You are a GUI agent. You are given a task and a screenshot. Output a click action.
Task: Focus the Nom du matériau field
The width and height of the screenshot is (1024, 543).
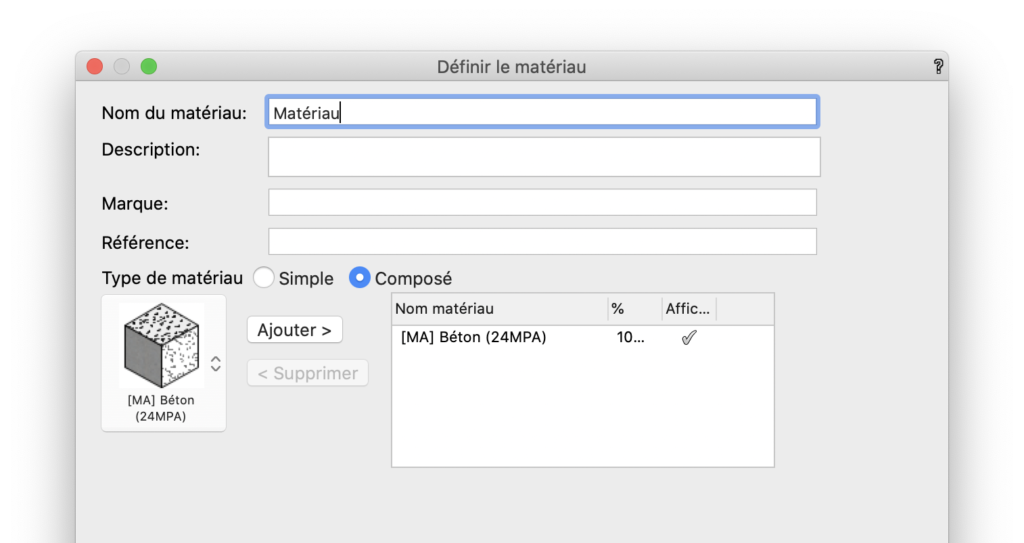pyautogui.click(x=542, y=112)
